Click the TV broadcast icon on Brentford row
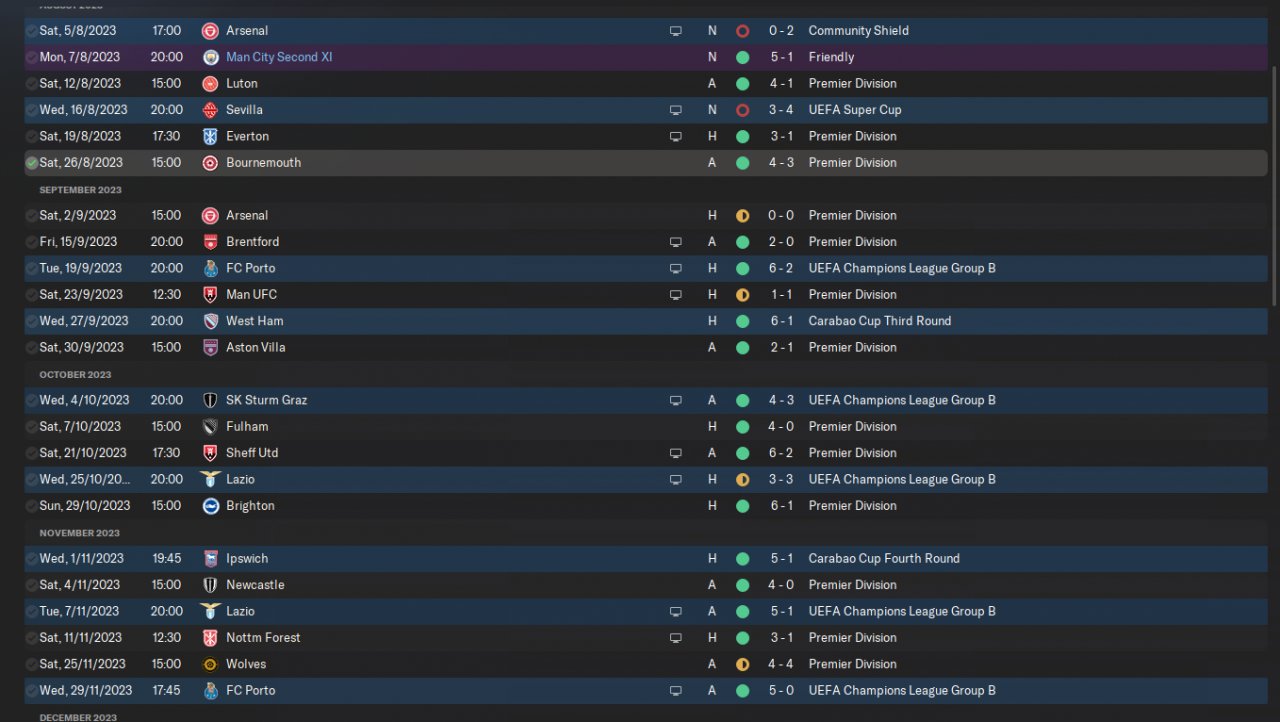The width and height of the screenshot is (1280, 722). 675,242
